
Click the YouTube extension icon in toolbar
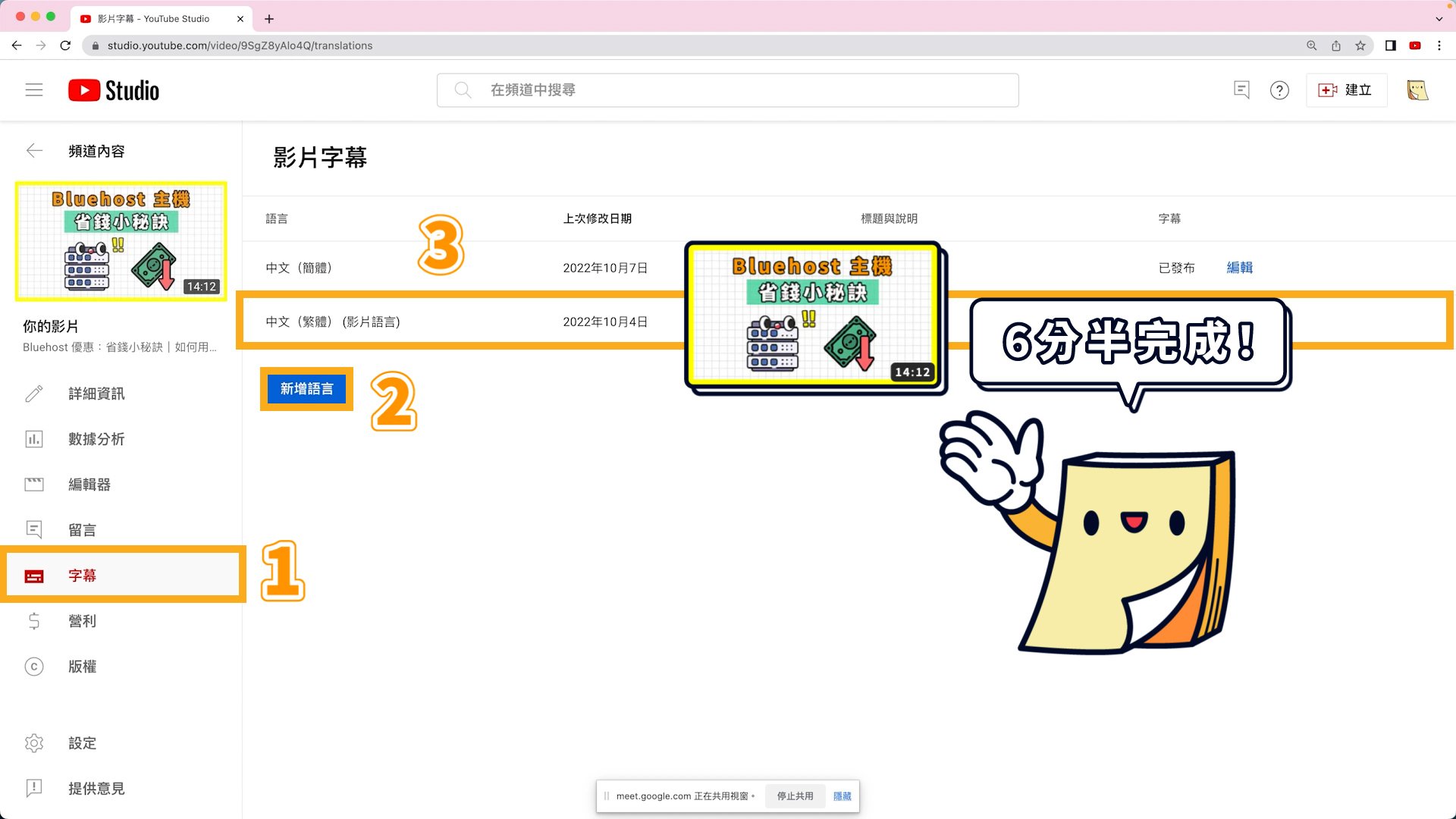[x=1415, y=45]
